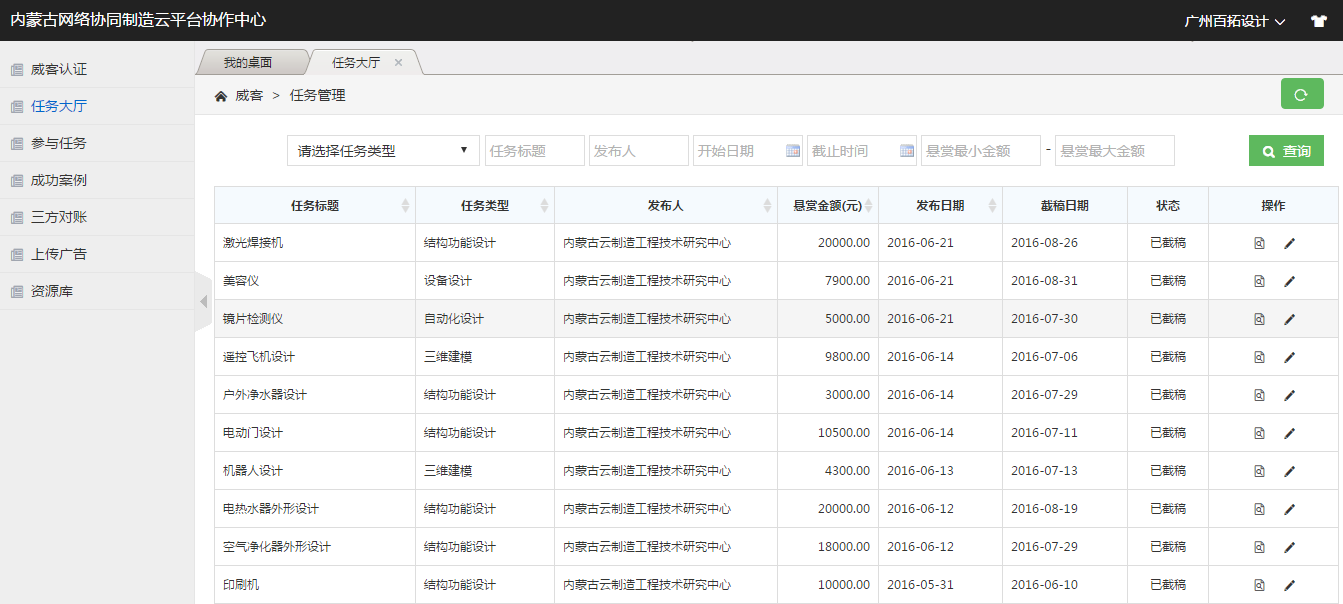Open 参与任务 in the sidebar
This screenshot has height=604, width=1343.
[x=59, y=143]
